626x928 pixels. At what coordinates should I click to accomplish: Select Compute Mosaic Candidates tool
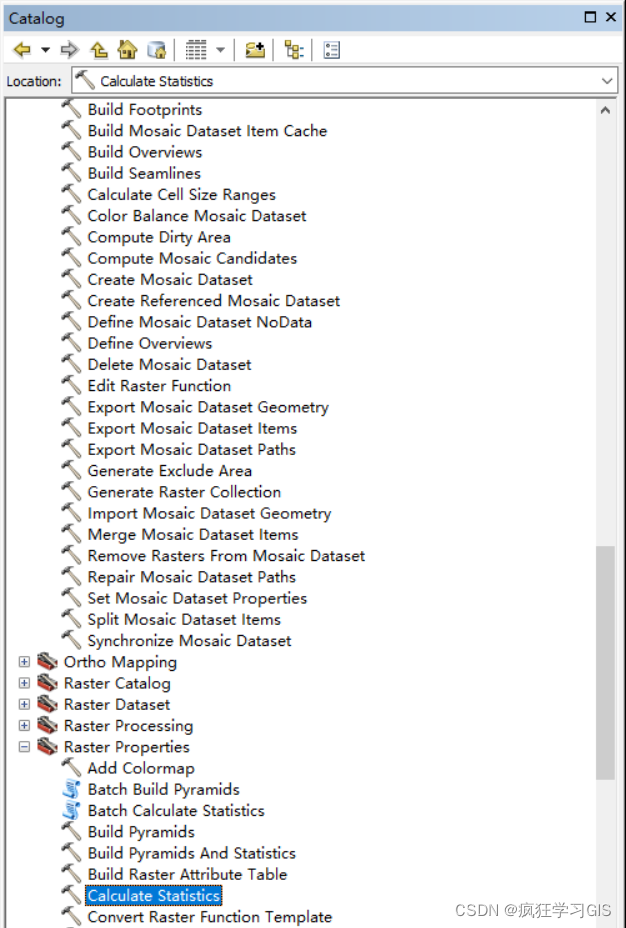tap(192, 259)
